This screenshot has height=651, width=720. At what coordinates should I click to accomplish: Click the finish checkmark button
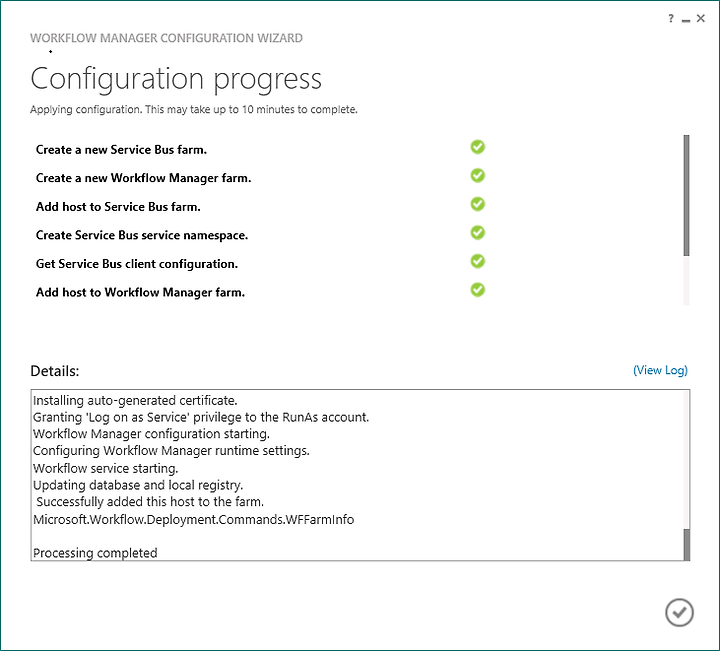click(x=679, y=612)
